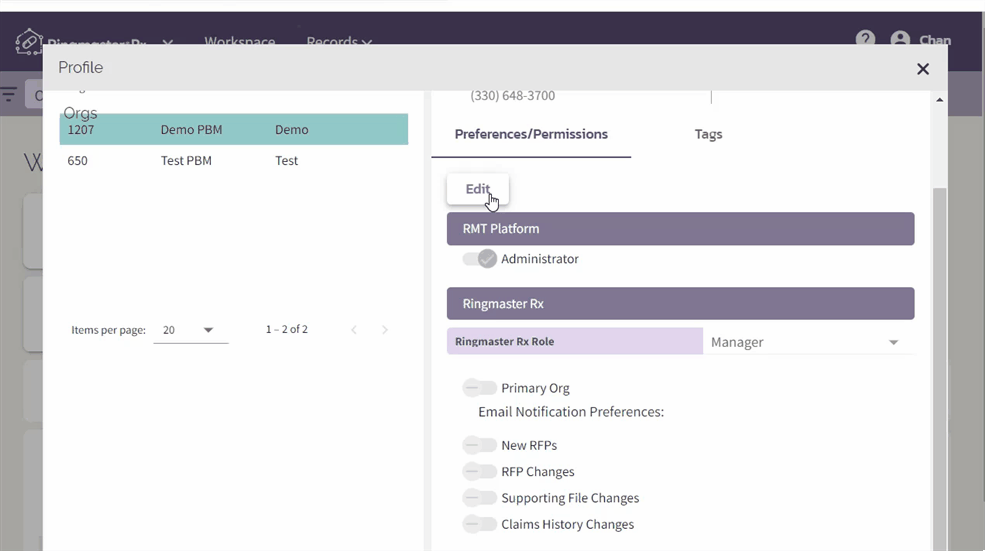Click the RMT Platform section header
This screenshot has height=551, width=985.
click(x=680, y=229)
